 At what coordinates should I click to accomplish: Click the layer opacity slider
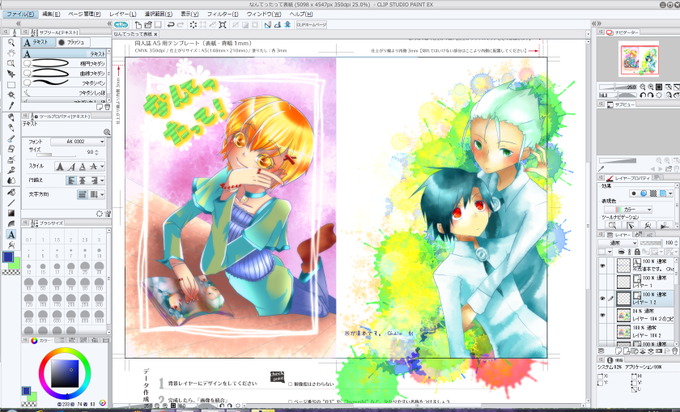(651, 243)
